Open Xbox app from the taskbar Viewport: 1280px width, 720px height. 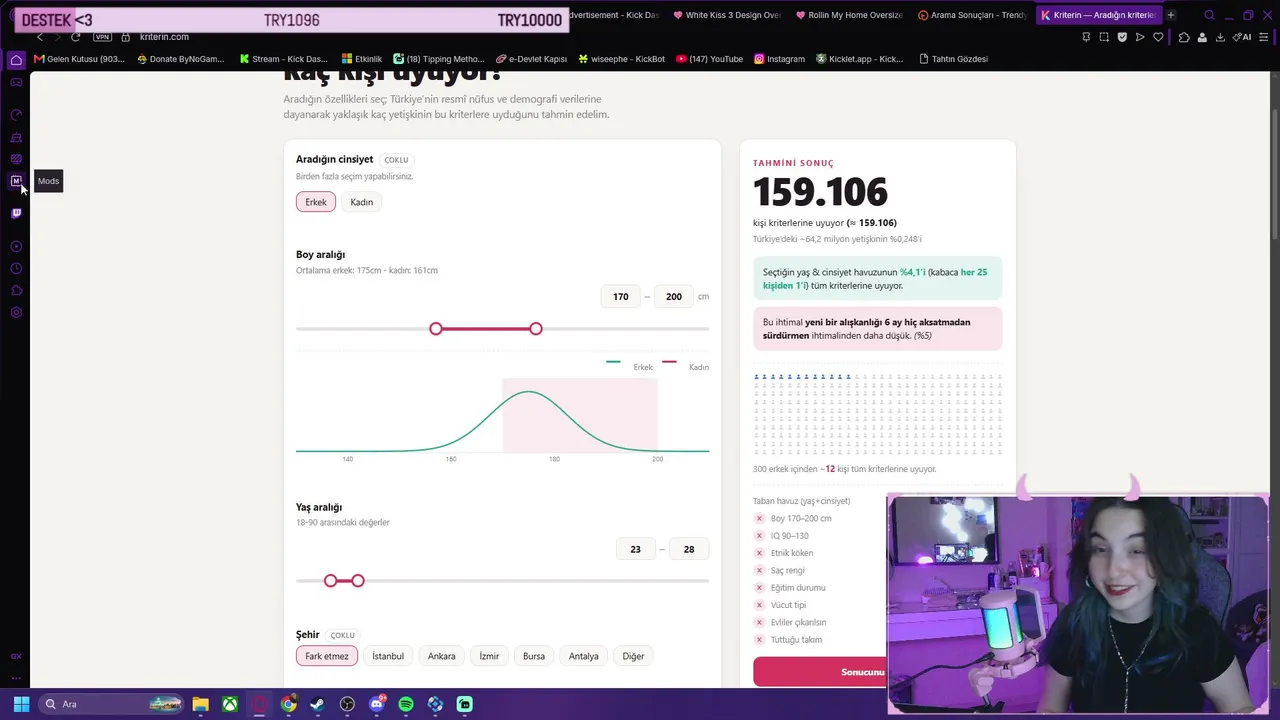[x=230, y=704]
